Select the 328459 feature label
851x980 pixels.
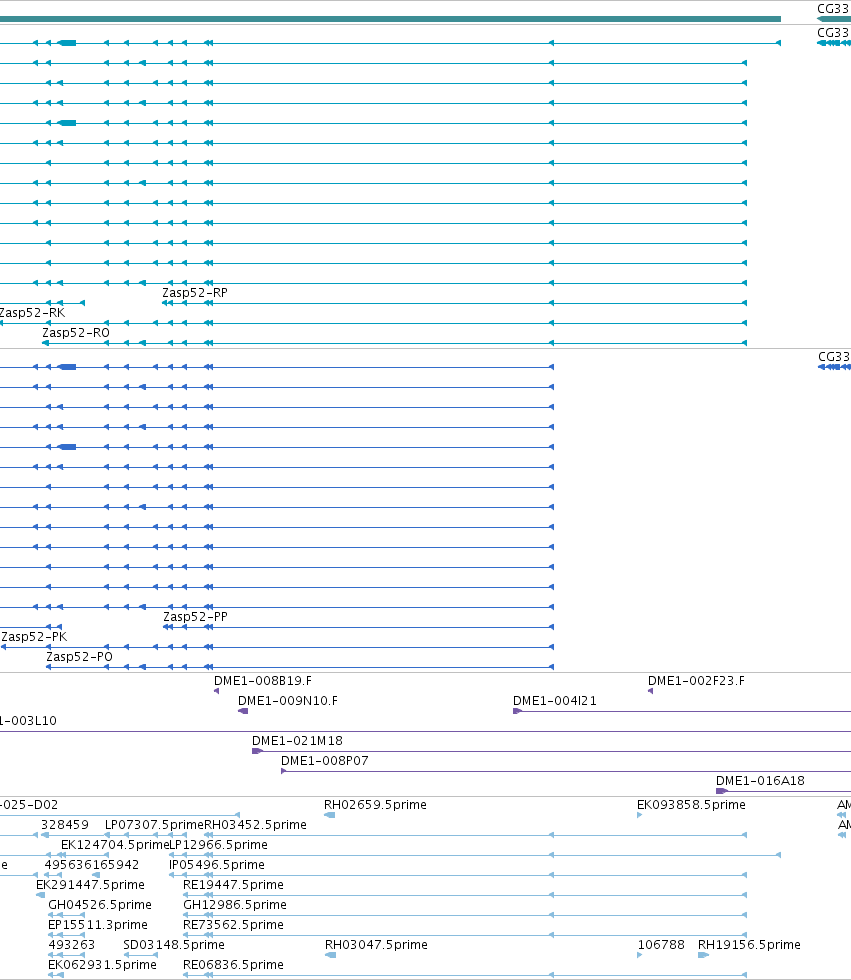click(x=65, y=824)
